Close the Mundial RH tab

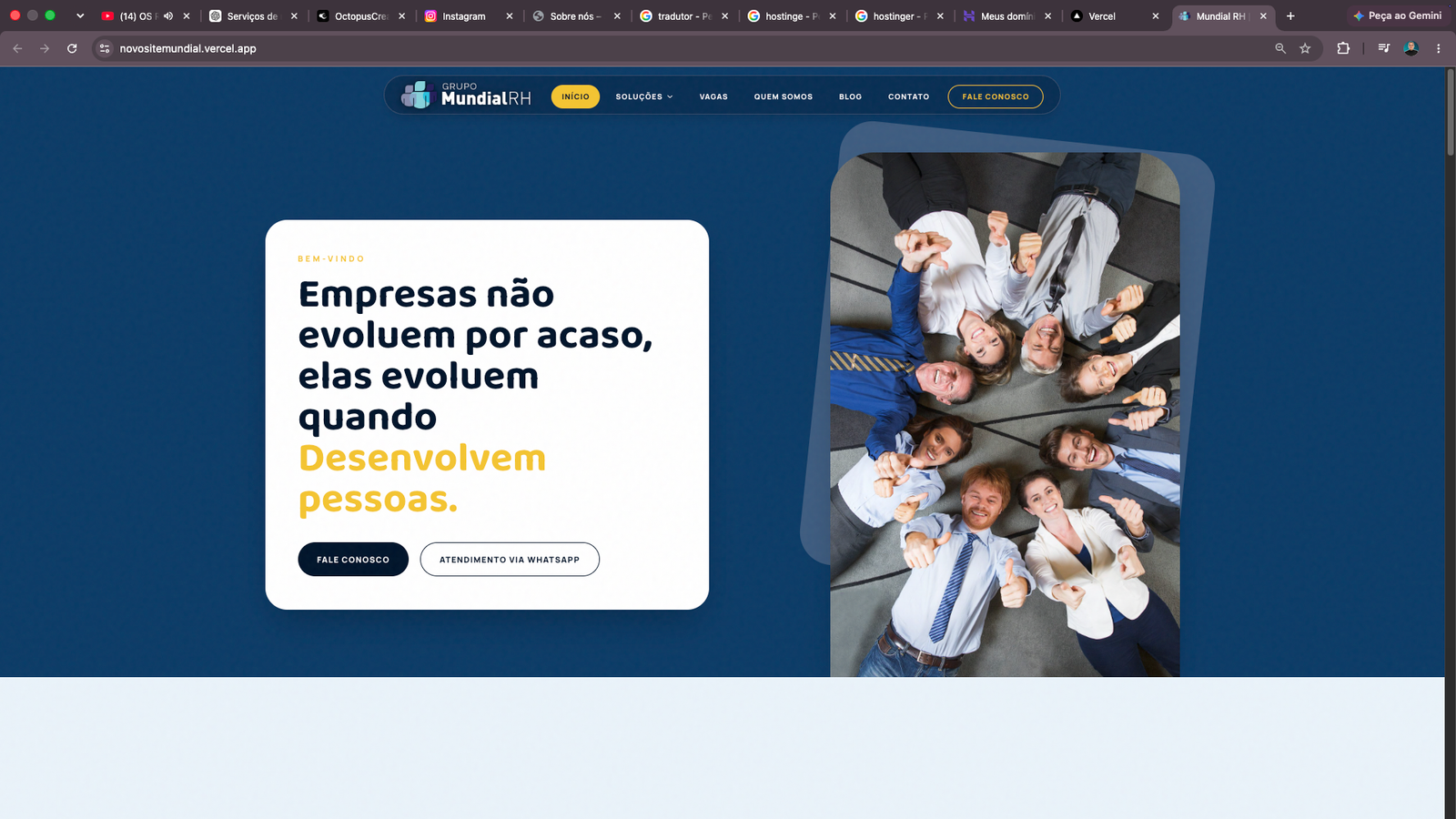pos(1263,16)
